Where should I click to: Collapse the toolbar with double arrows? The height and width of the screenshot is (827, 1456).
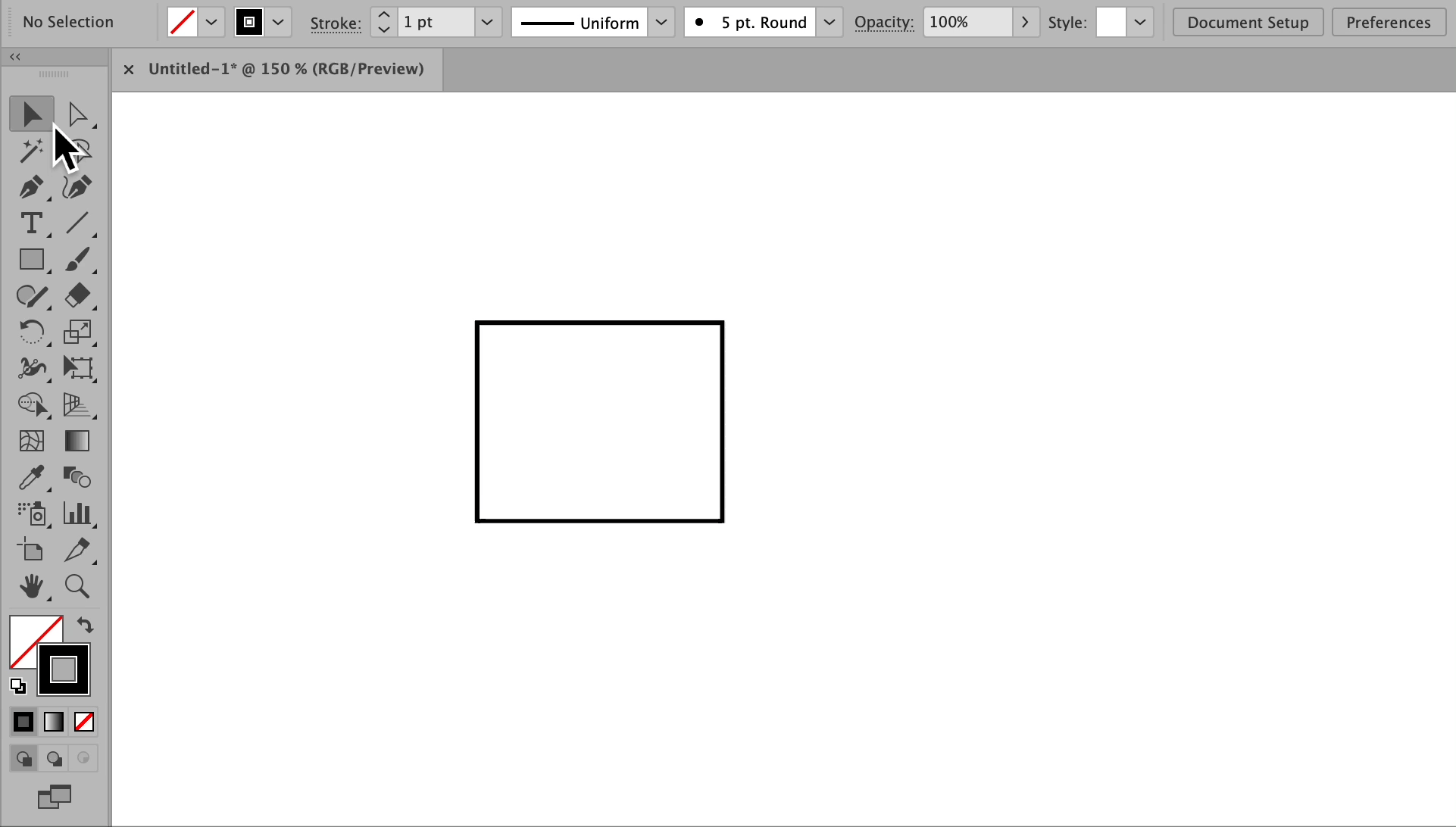15,57
